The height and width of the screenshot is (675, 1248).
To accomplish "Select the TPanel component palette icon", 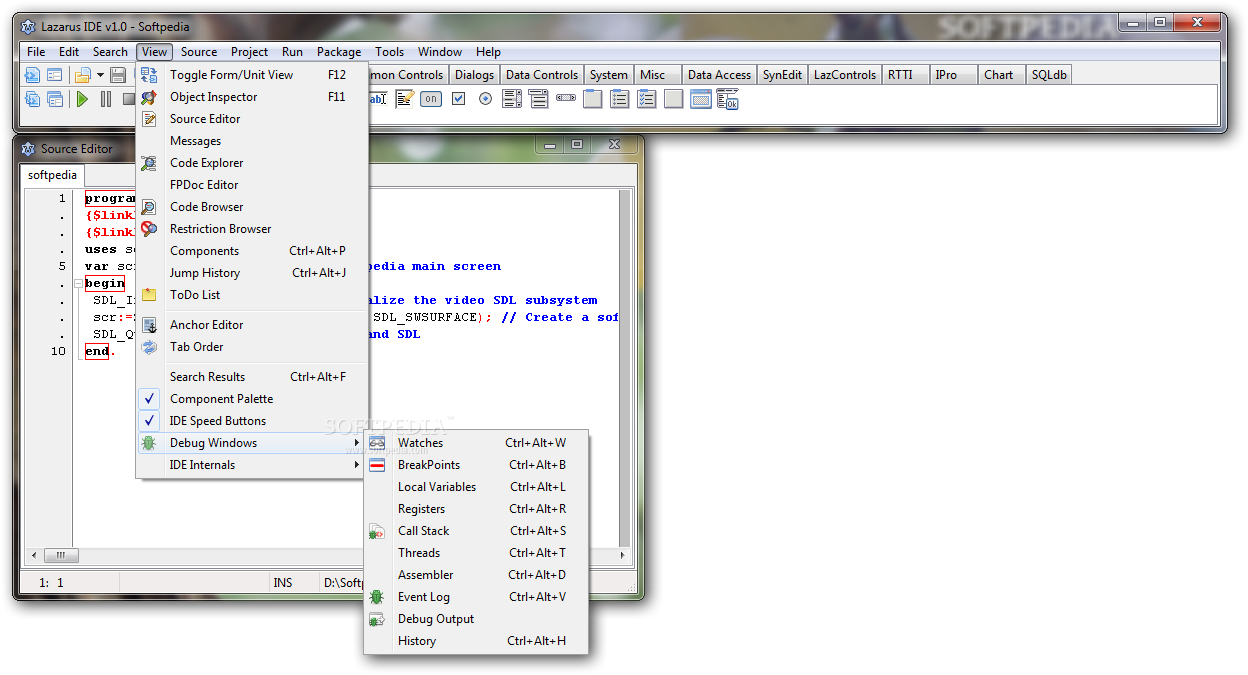I will click(x=674, y=99).
